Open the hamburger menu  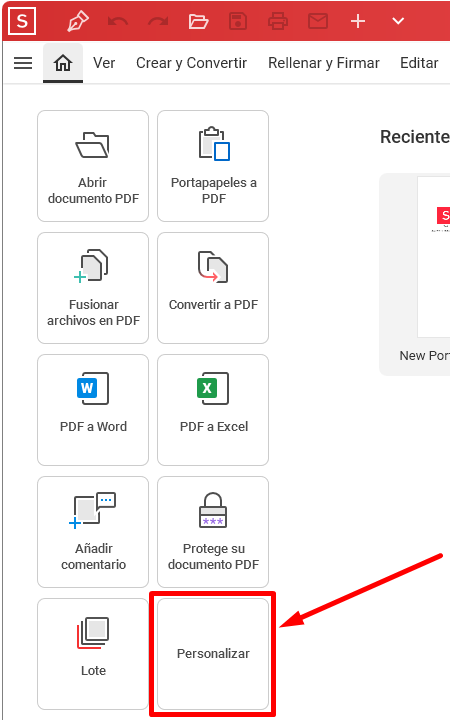(23, 63)
